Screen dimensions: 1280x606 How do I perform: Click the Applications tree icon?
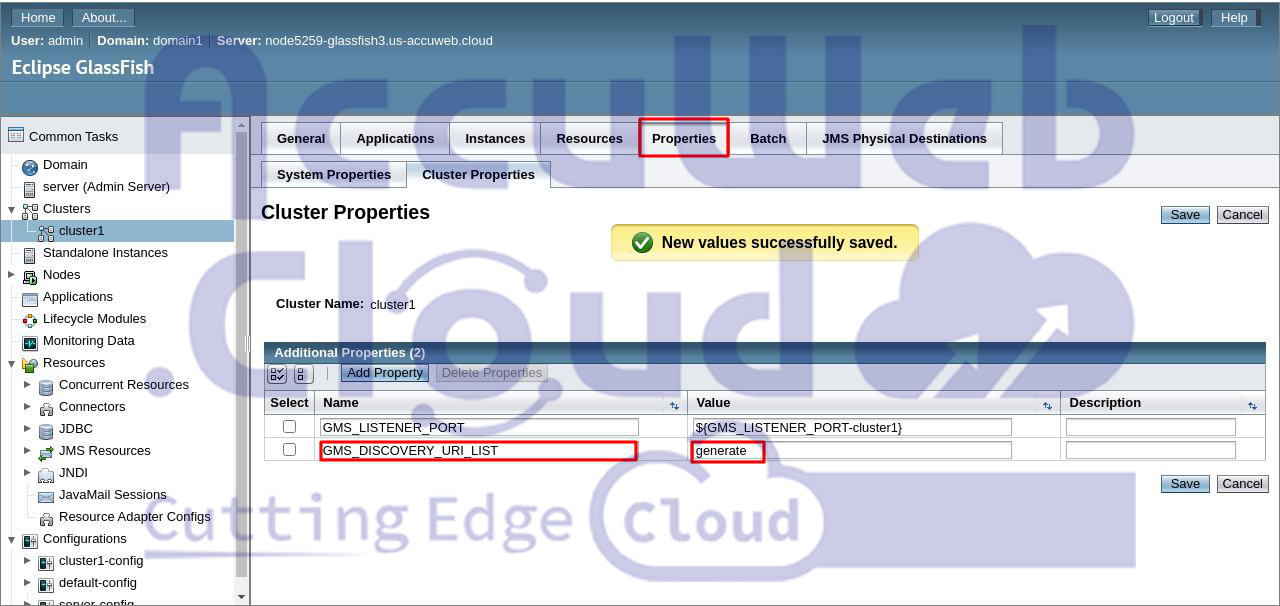pyautogui.click(x=30, y=298)
